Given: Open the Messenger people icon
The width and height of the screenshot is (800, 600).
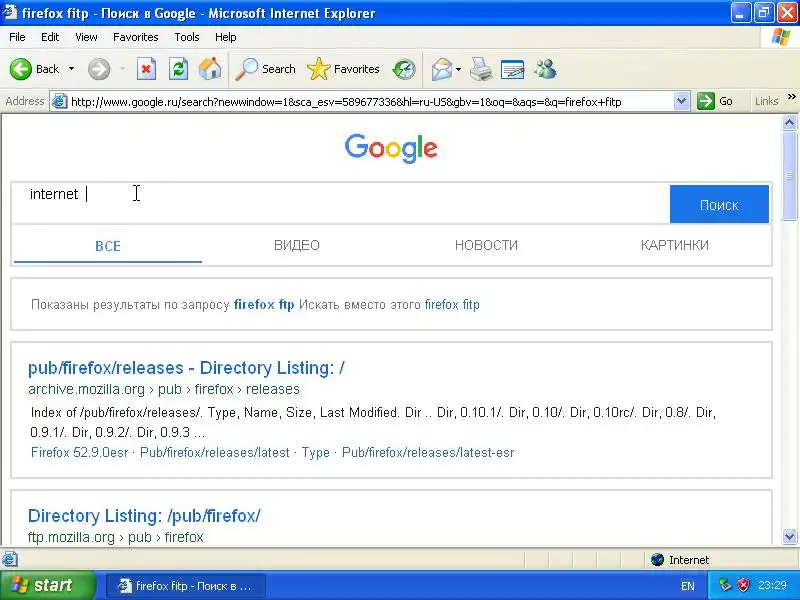Looking at the screenshot, I should pyautogui.click(x=545, y=69).
